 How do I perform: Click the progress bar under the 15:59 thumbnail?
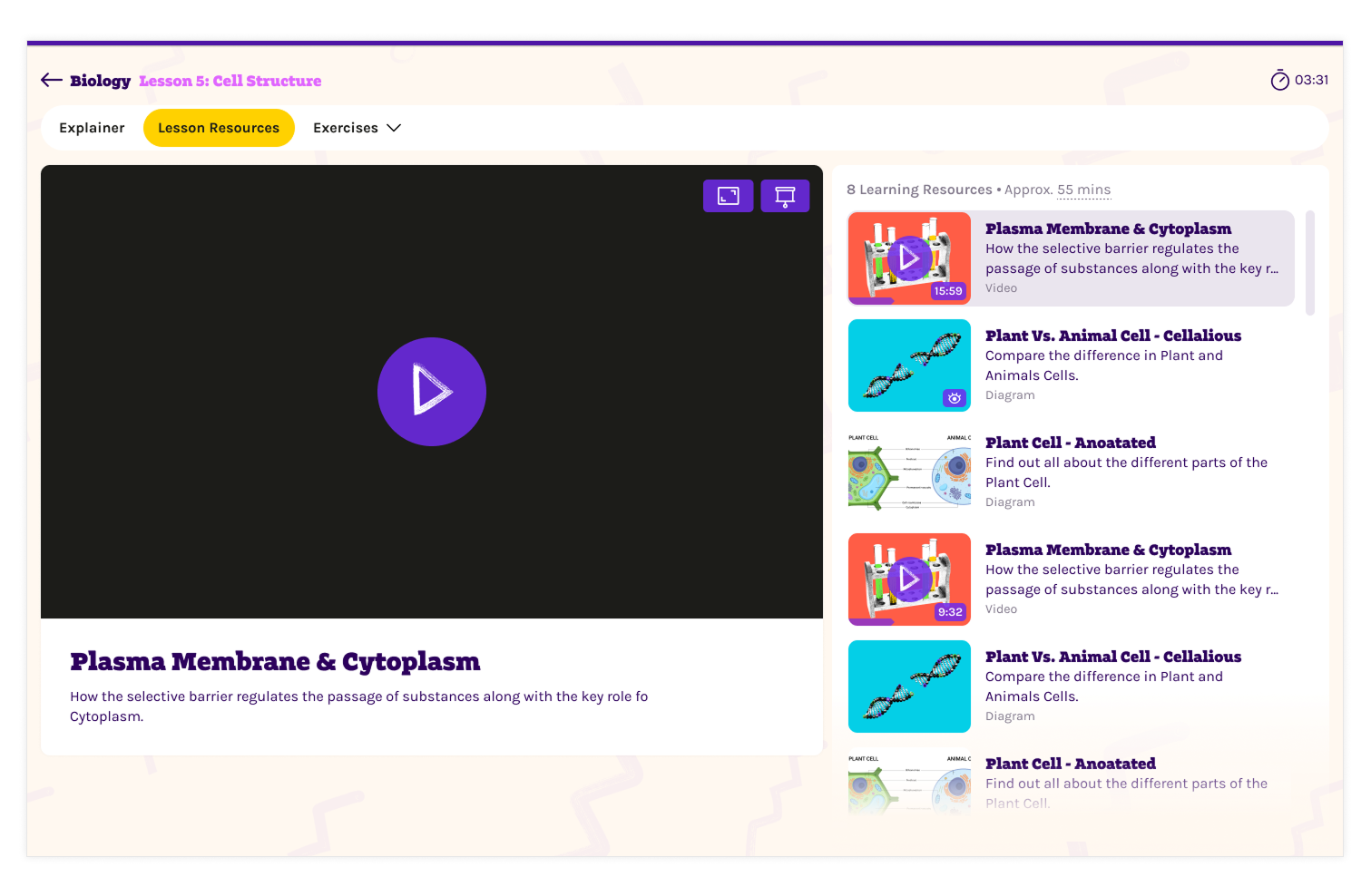pyautogui.click(x=871, y=301)
